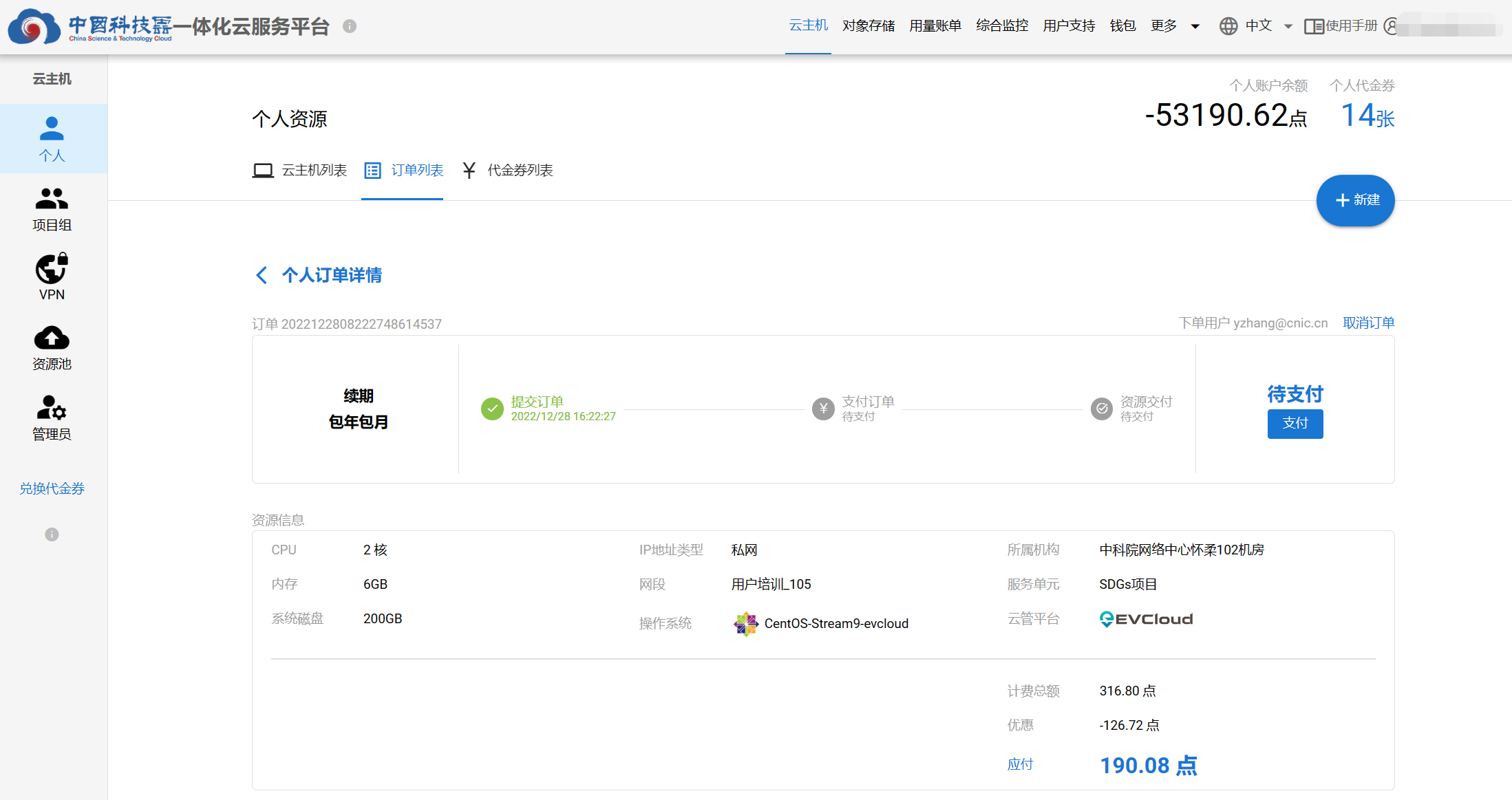Viewport: 1512px width, 800px height.
Task: Select the 用量账单 top menu item
Action: click(x=935, y=25)
